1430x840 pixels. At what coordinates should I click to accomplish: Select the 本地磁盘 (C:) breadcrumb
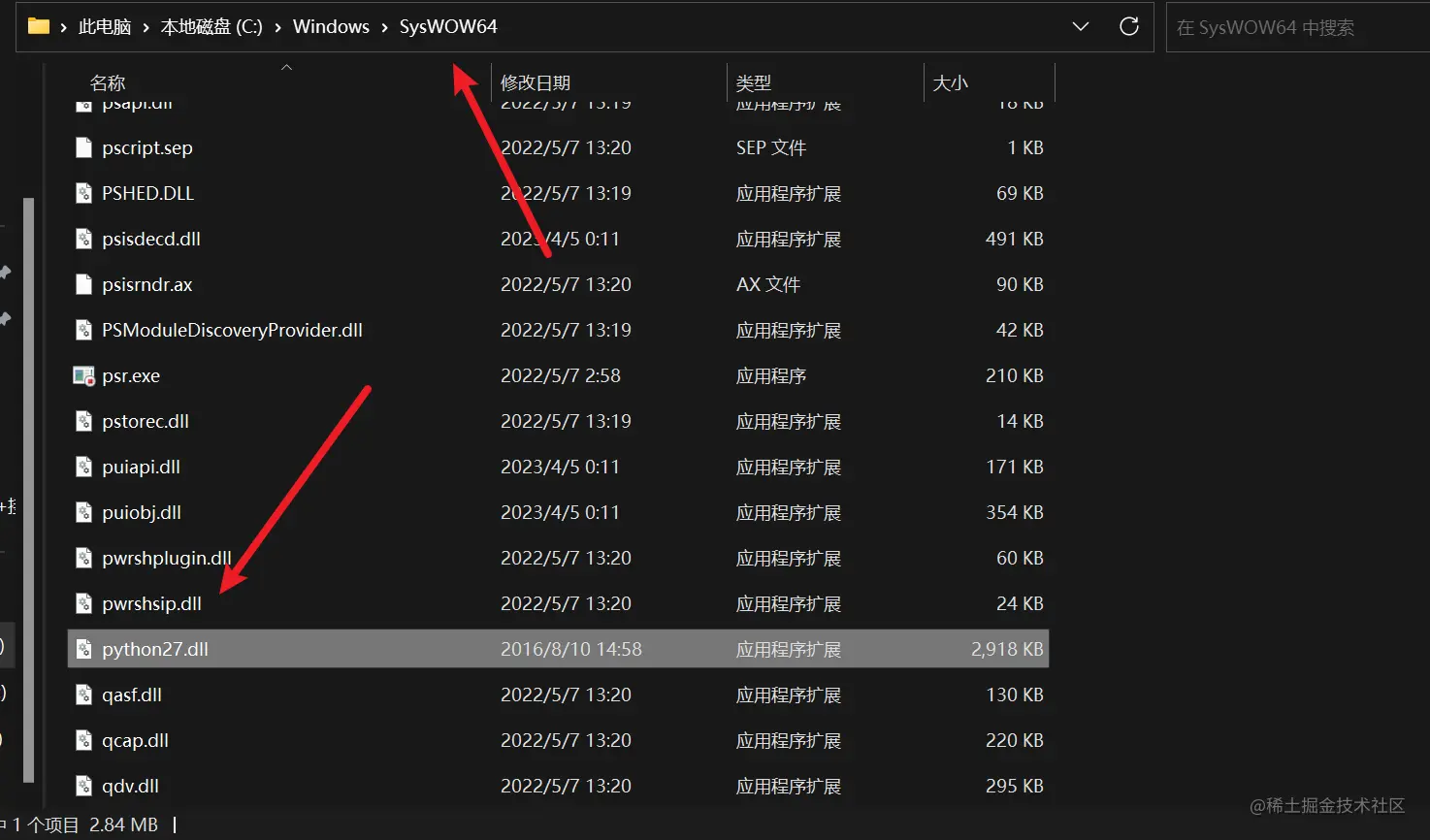tap(211, 27)
